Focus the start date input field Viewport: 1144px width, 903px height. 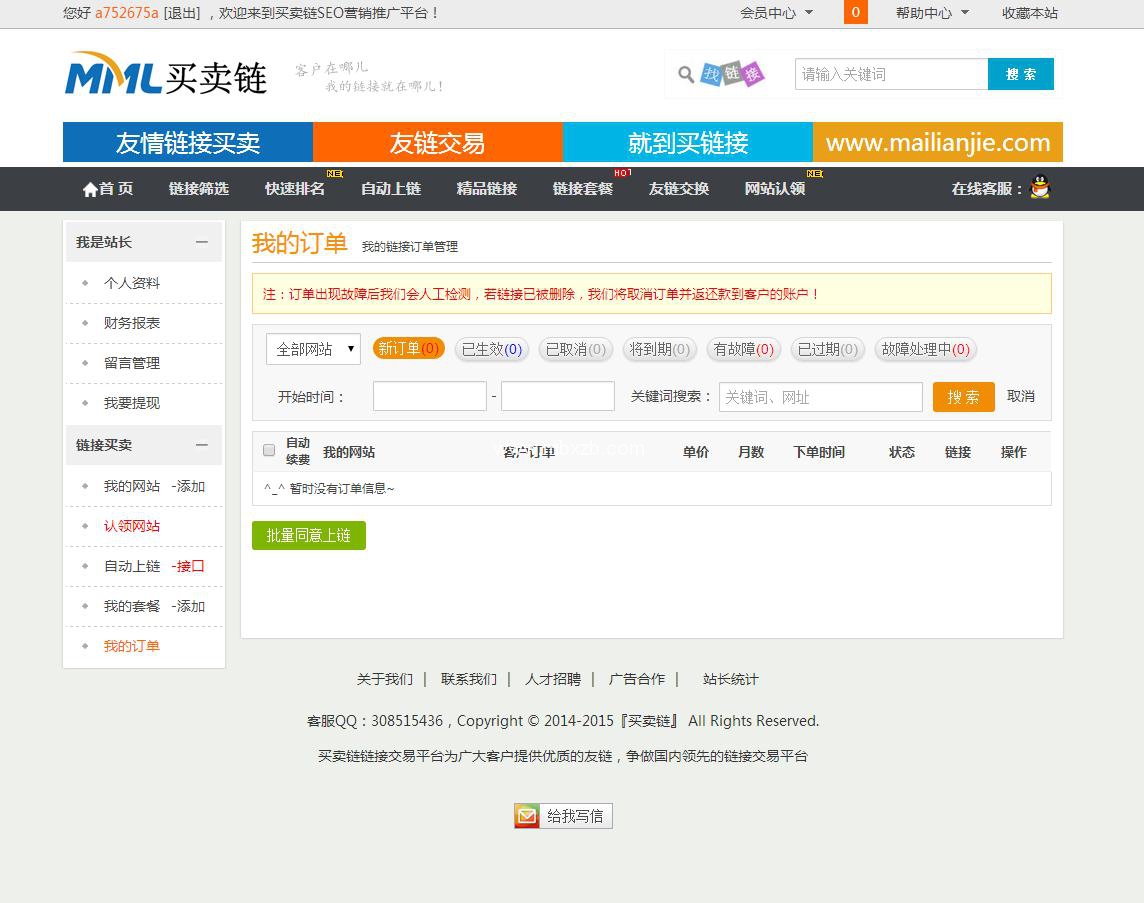coord(430,396)
